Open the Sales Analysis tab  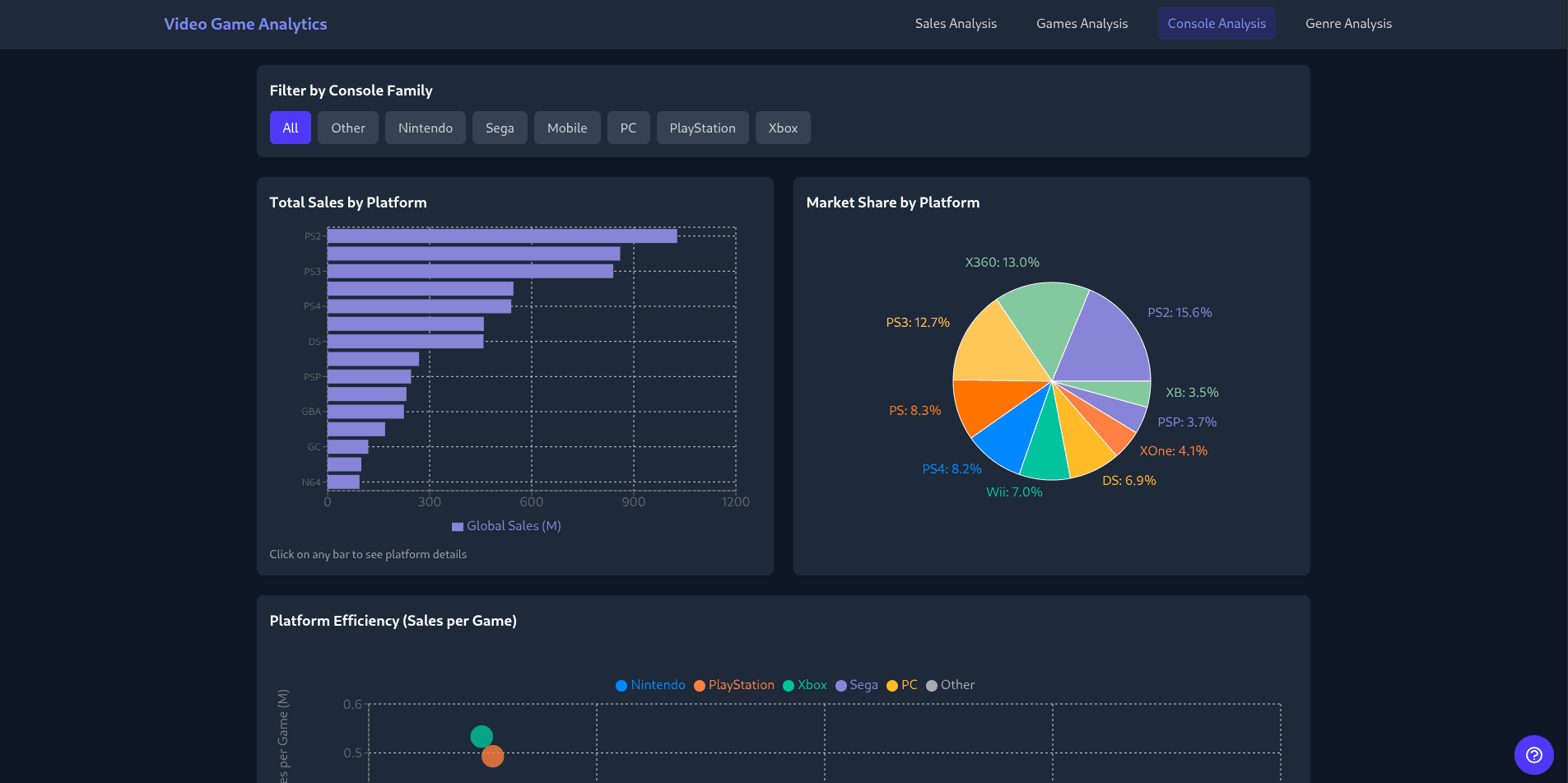click(x=956, y=23)
